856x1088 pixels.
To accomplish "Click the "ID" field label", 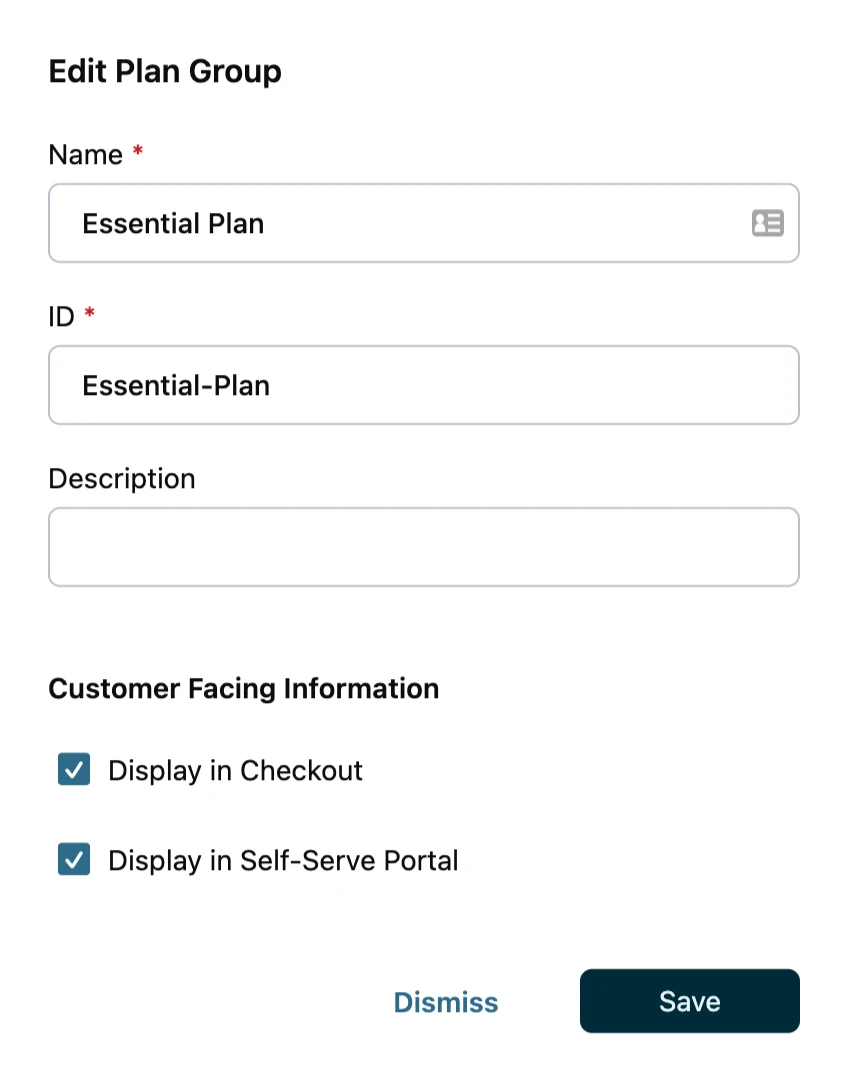I will (x=61, y=317).
